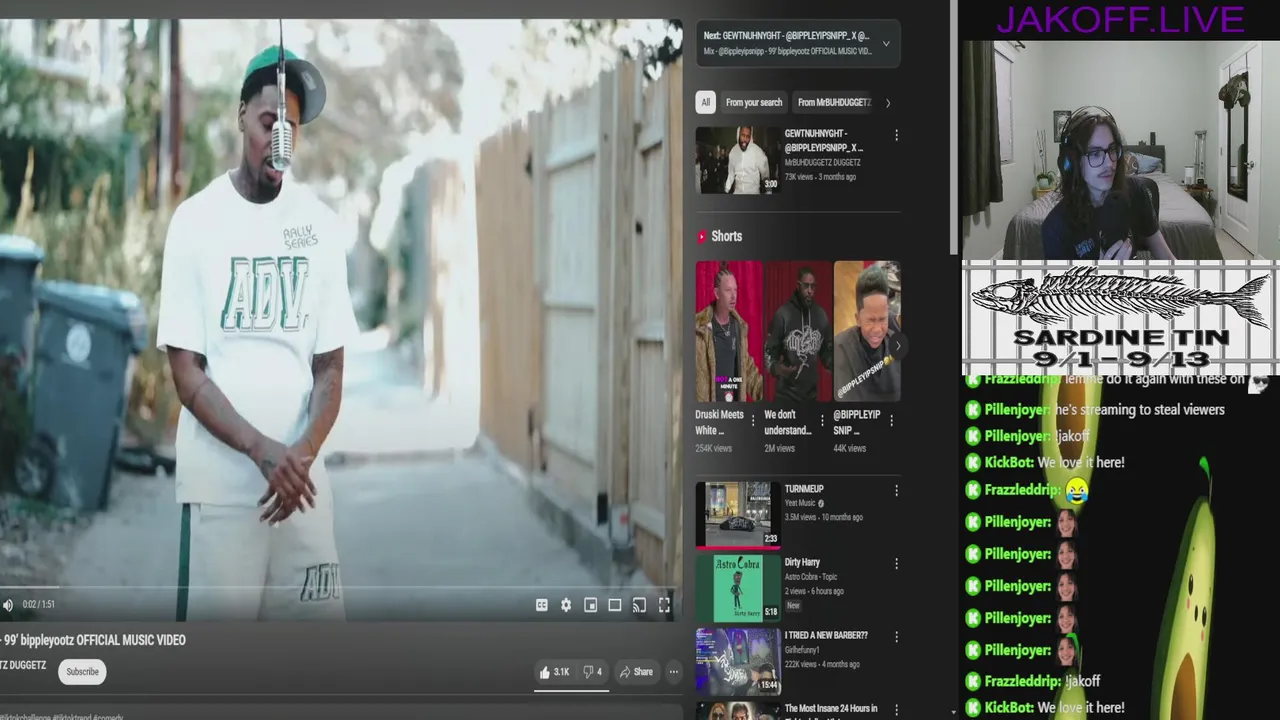Subscribe to the channel

[x=82, y=672]
